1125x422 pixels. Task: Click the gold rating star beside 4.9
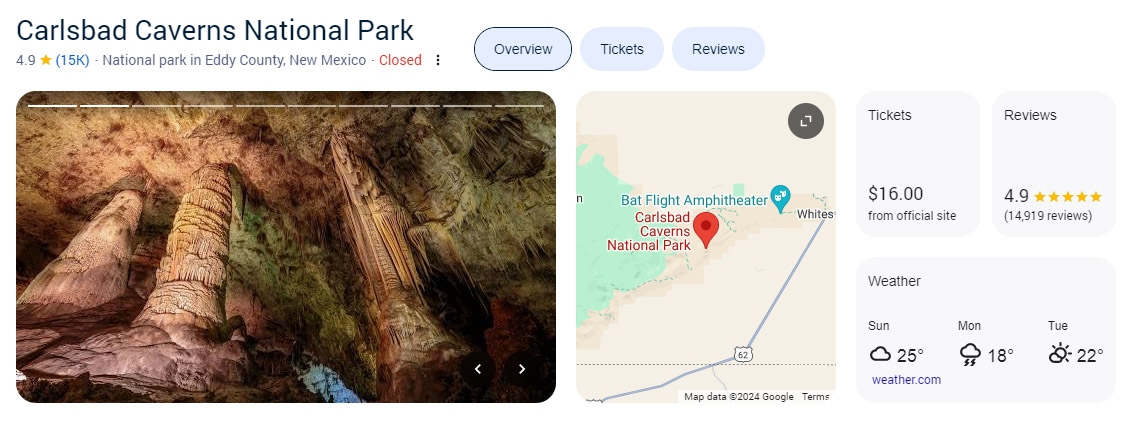click(x=46, y=60)
